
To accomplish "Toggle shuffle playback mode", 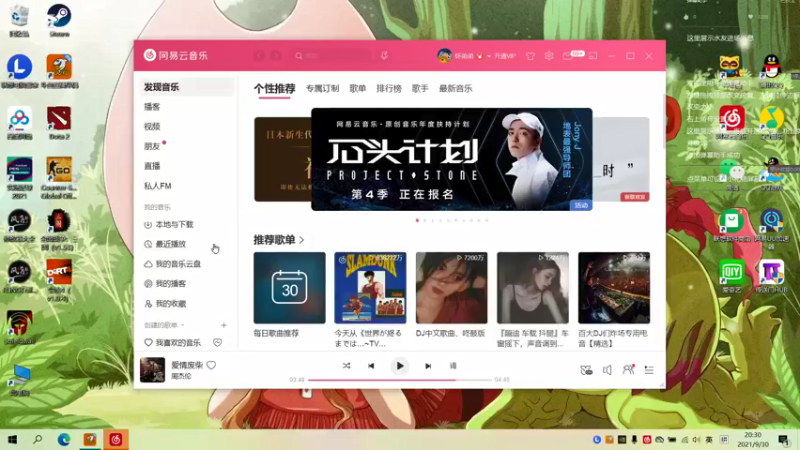I will 346,366.
